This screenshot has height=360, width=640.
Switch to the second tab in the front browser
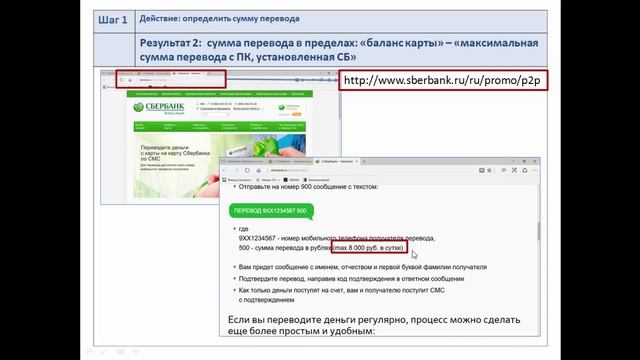pyautogui.click(x=290, y=161)
